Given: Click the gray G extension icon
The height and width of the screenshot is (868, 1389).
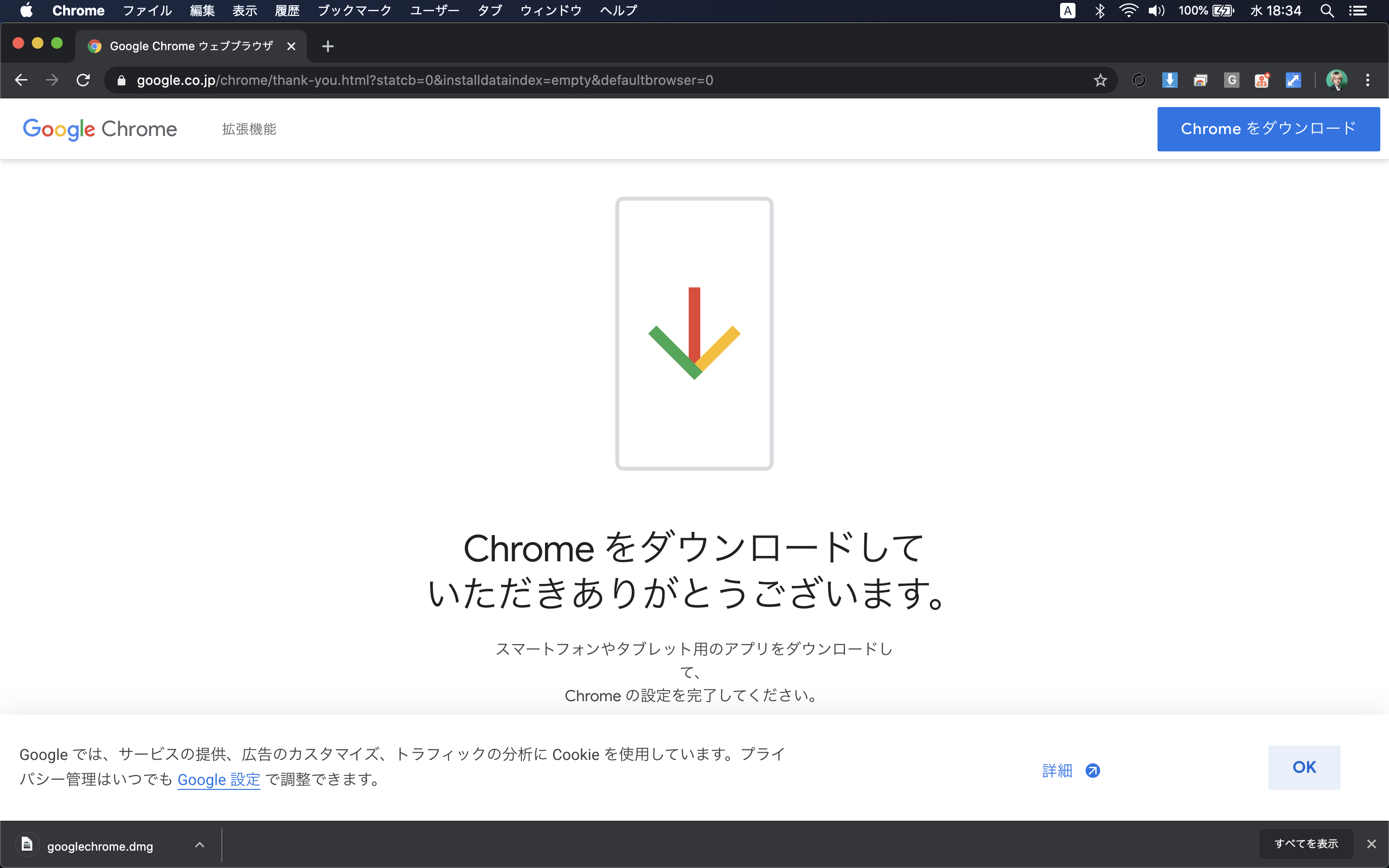Looking at the screenshot, I should click(x=1232, y=81).
